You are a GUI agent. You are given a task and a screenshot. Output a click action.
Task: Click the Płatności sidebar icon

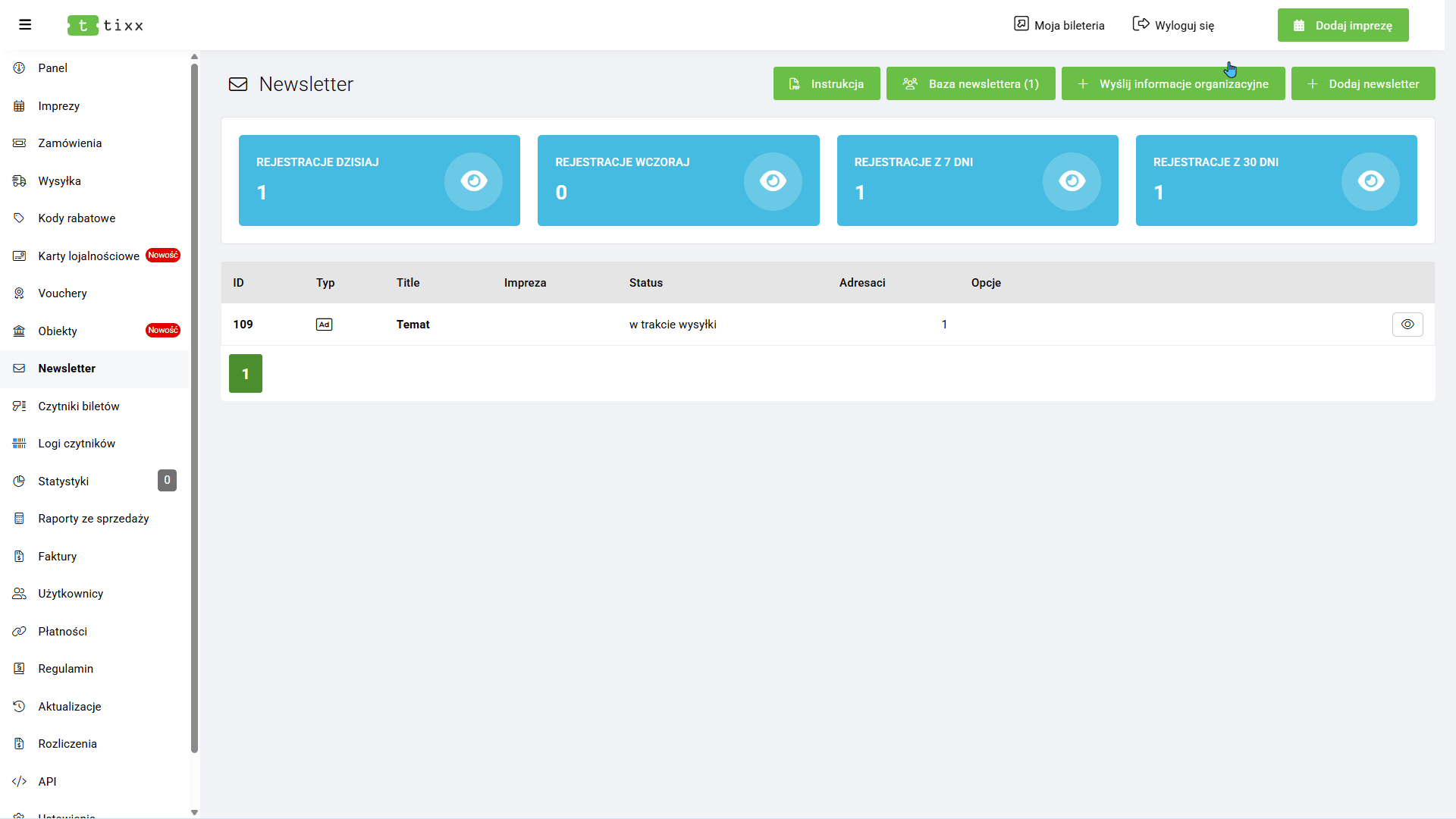(20, 632)
